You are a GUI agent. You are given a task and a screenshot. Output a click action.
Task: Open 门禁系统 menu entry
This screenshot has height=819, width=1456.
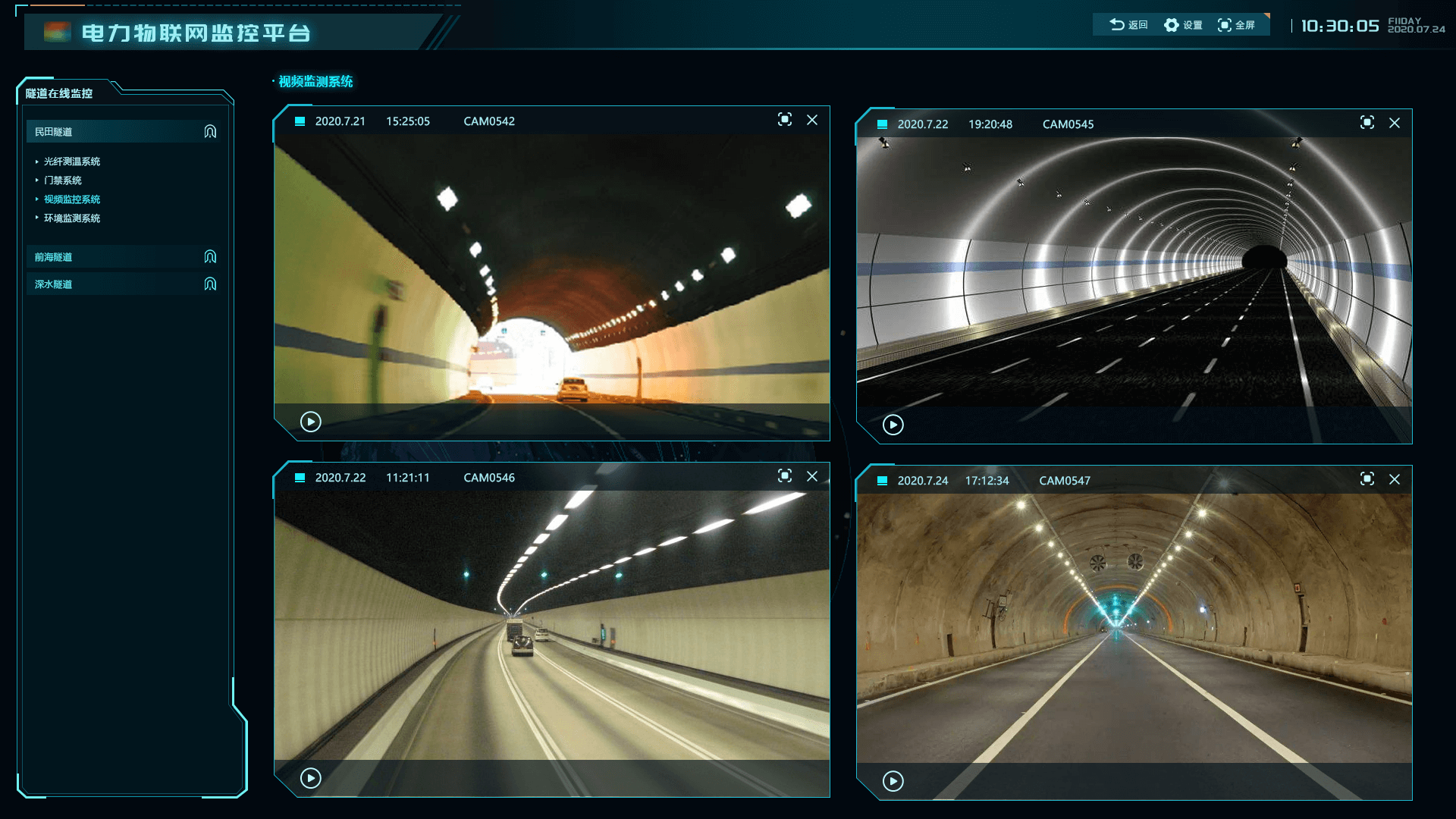click(63, 180)
